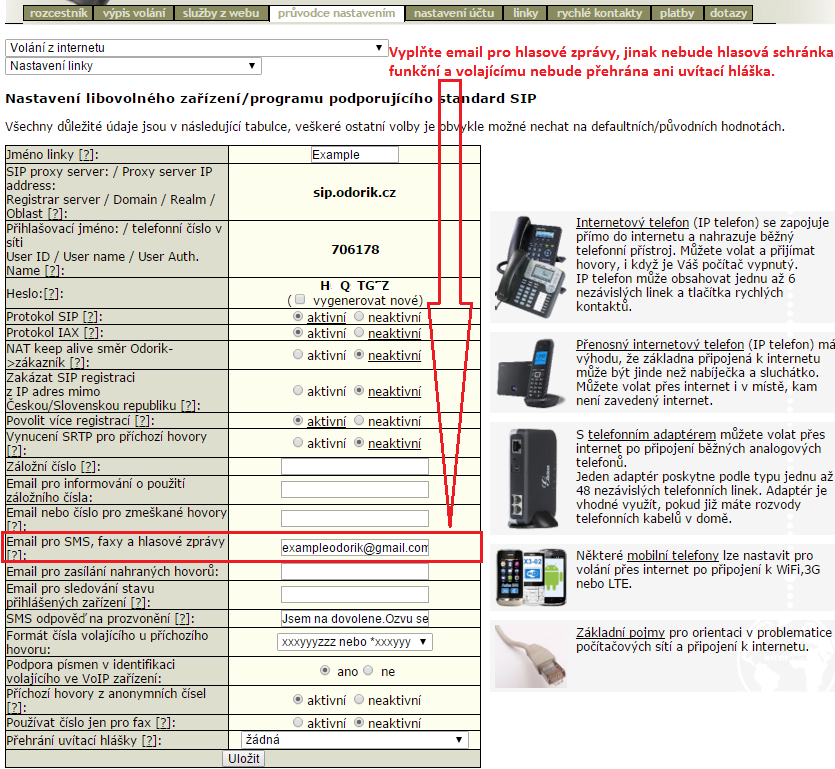Select 'ne' for Podpora písmen option
Screen dimensions: 835x769
click(x=368, y=671)
